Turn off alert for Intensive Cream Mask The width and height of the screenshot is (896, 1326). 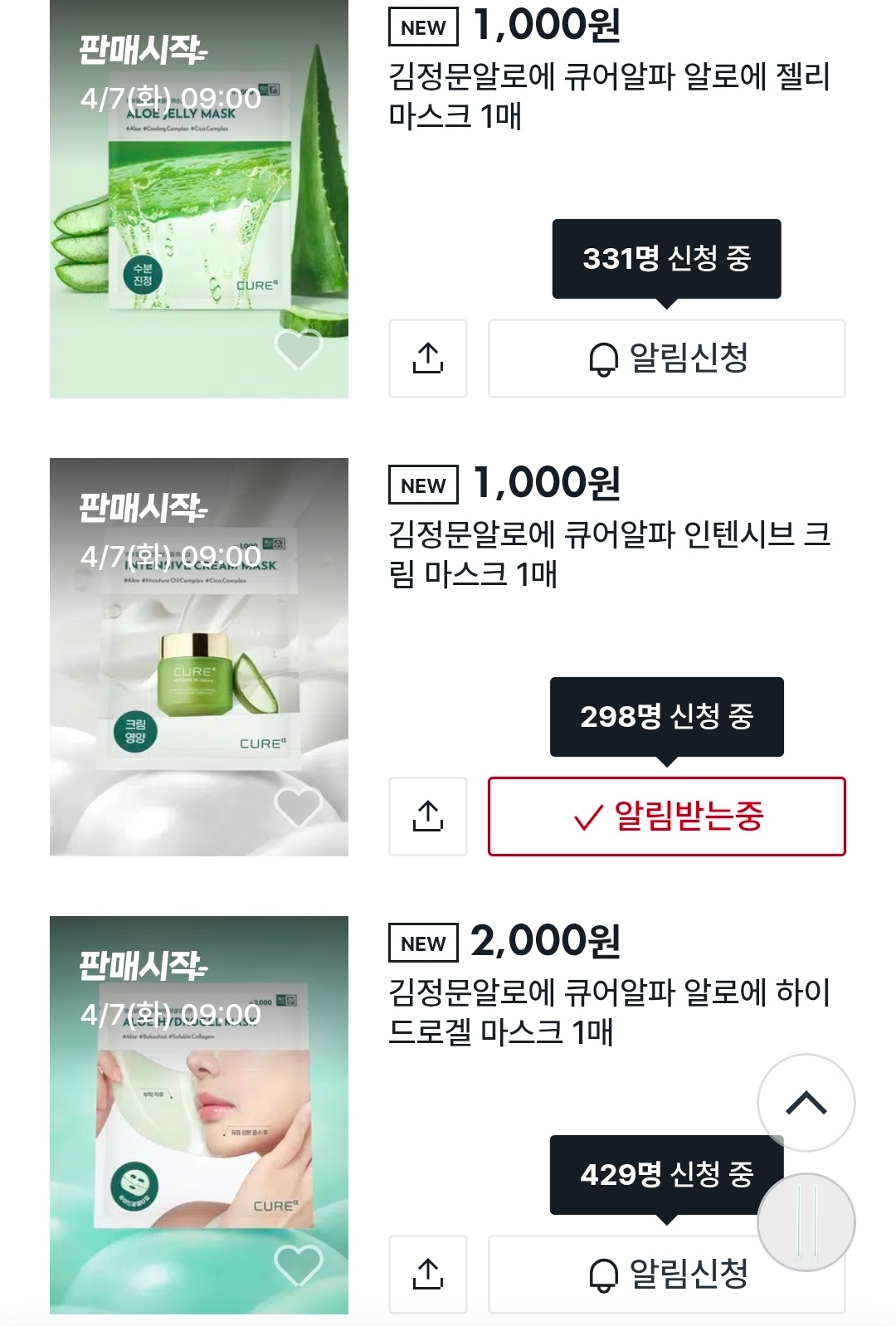click(666, 817)
